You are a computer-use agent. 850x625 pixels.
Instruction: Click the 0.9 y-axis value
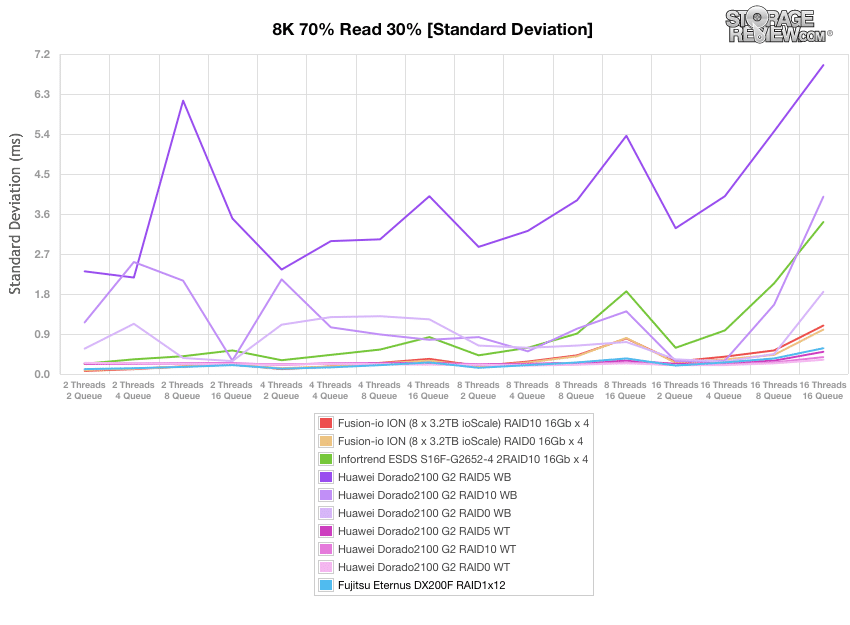coord(42,334)
